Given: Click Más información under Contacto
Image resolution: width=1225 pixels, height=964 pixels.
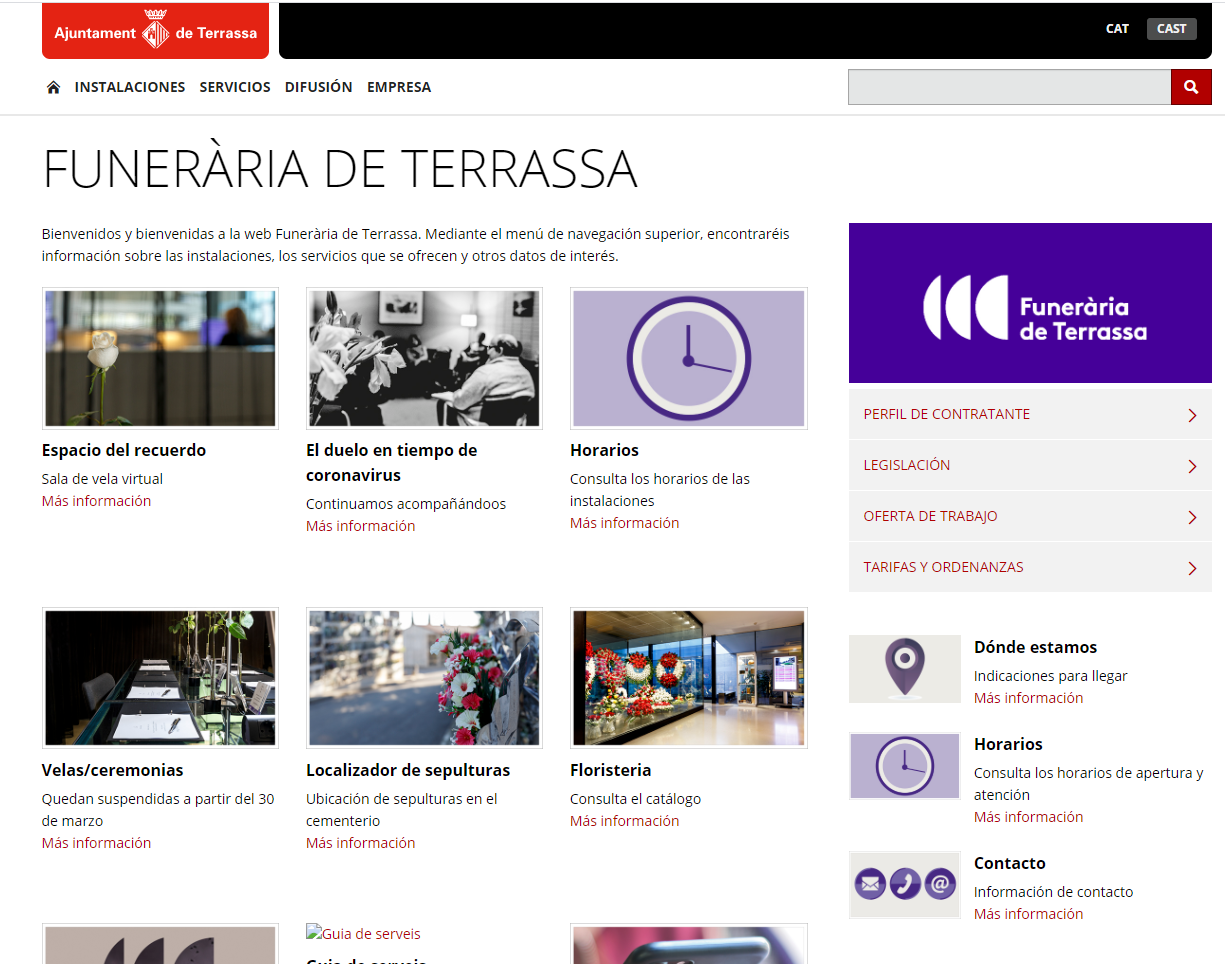Looking at the screenshot, I should 1028,914.
